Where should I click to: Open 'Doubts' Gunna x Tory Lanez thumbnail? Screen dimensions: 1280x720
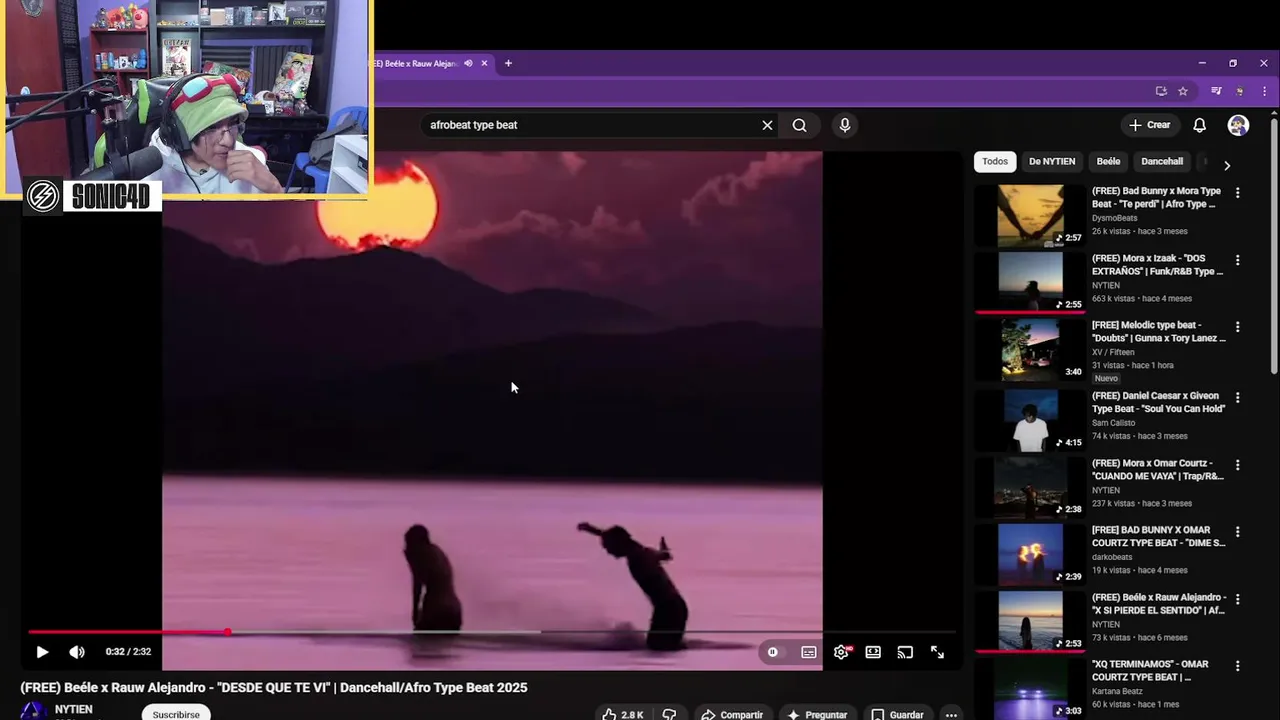1030,349
